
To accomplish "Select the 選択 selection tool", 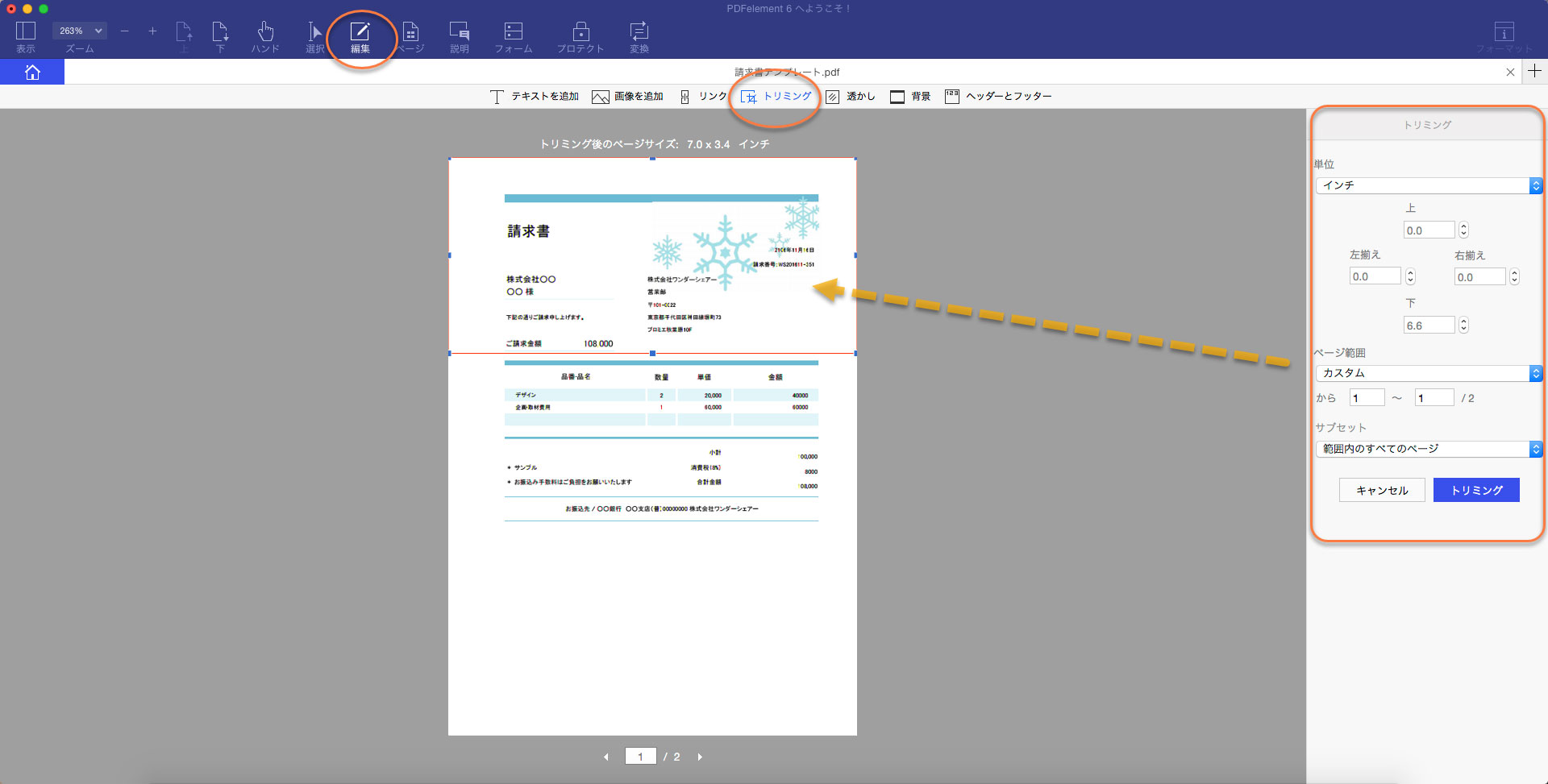I will click(x=314, y=37).
